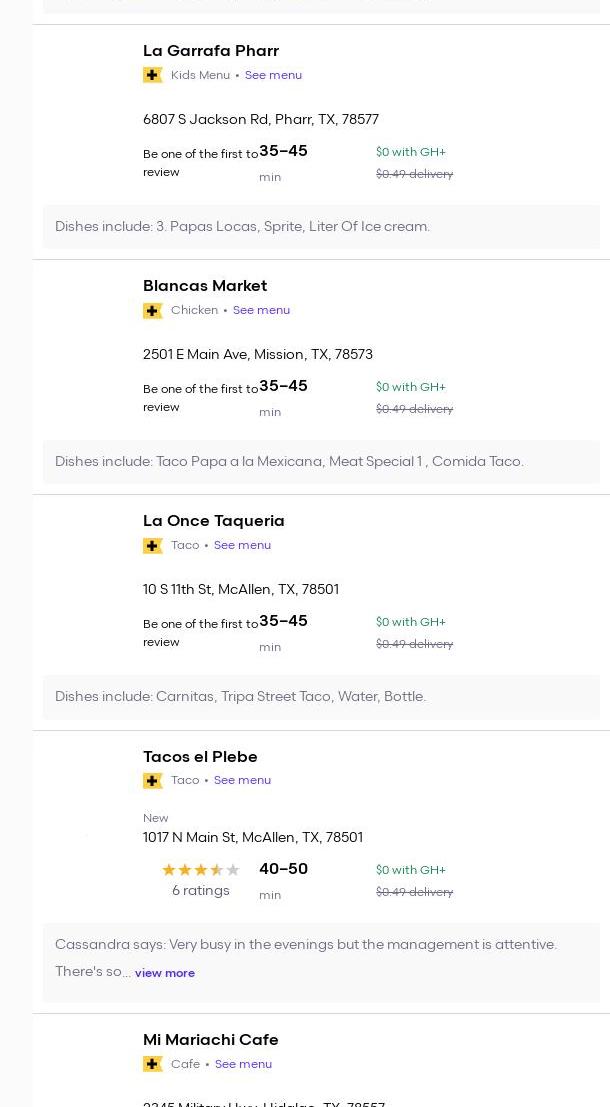The width and height of the screenshot is (610, 1107).
Task: Click dishes include Carnitas, Tripa Street Taco box
Action: (321, 697)
